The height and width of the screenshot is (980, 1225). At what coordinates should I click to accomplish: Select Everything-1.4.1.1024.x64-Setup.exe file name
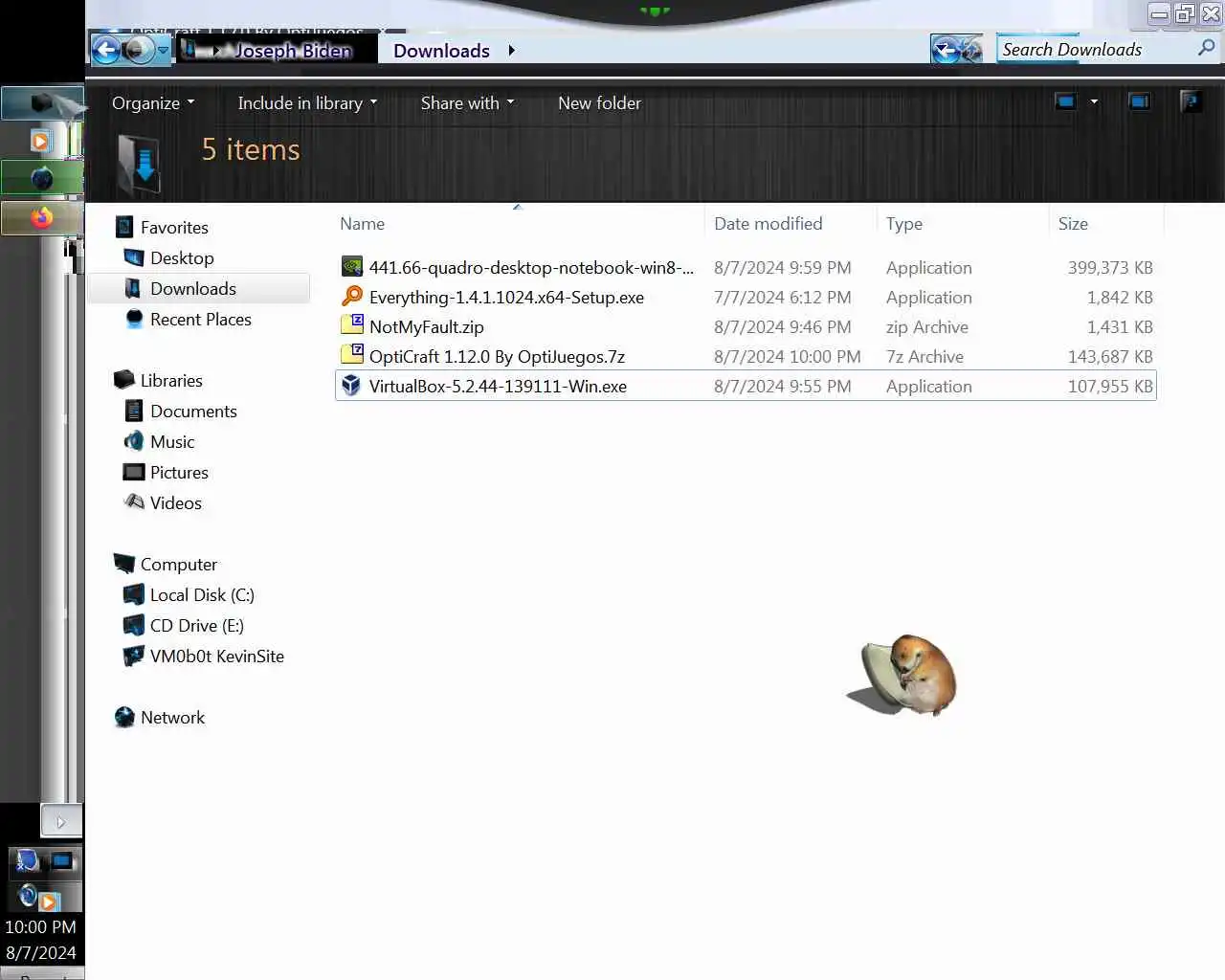click(506, 297)
